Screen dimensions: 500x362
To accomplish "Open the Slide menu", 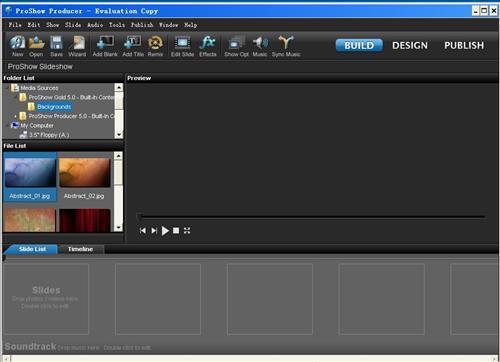I will pyautogui.click(x=73, y=25).
